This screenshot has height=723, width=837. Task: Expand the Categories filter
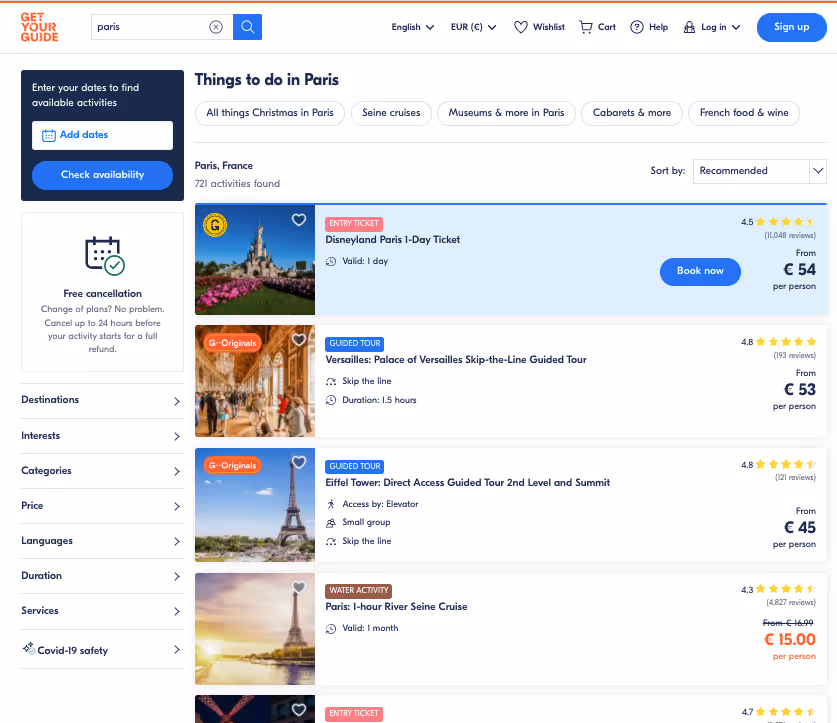coord(102,471)
